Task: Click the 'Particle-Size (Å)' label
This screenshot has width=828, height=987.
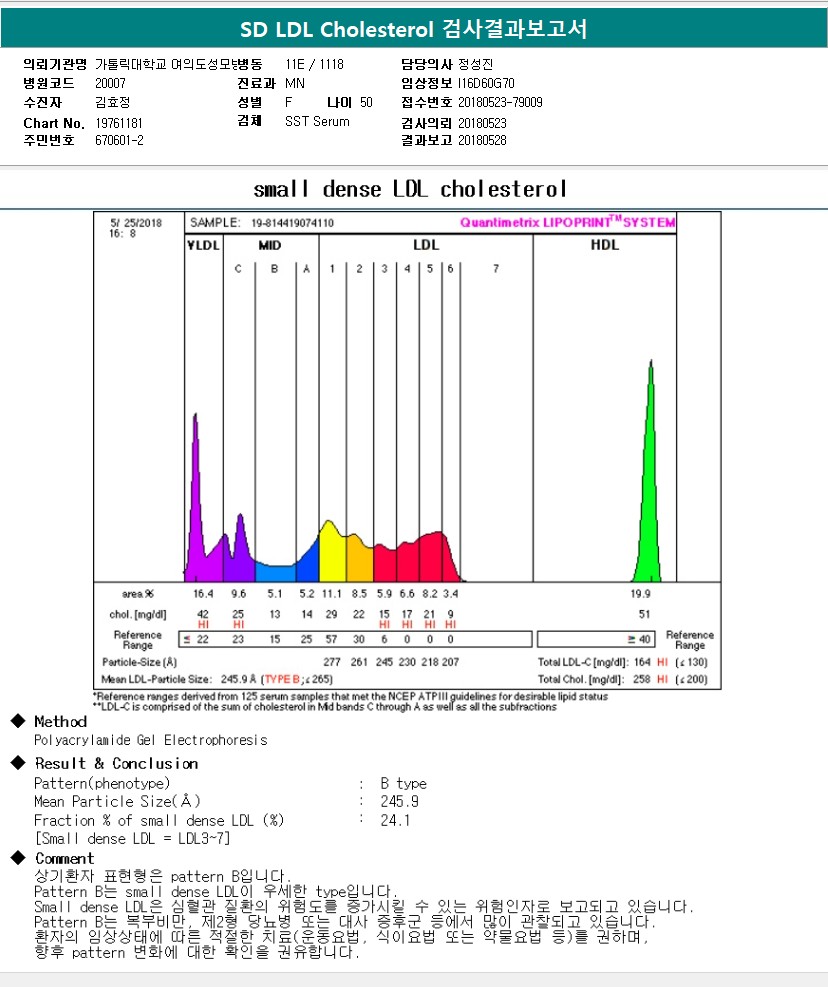Action: (x=139, y=662)
